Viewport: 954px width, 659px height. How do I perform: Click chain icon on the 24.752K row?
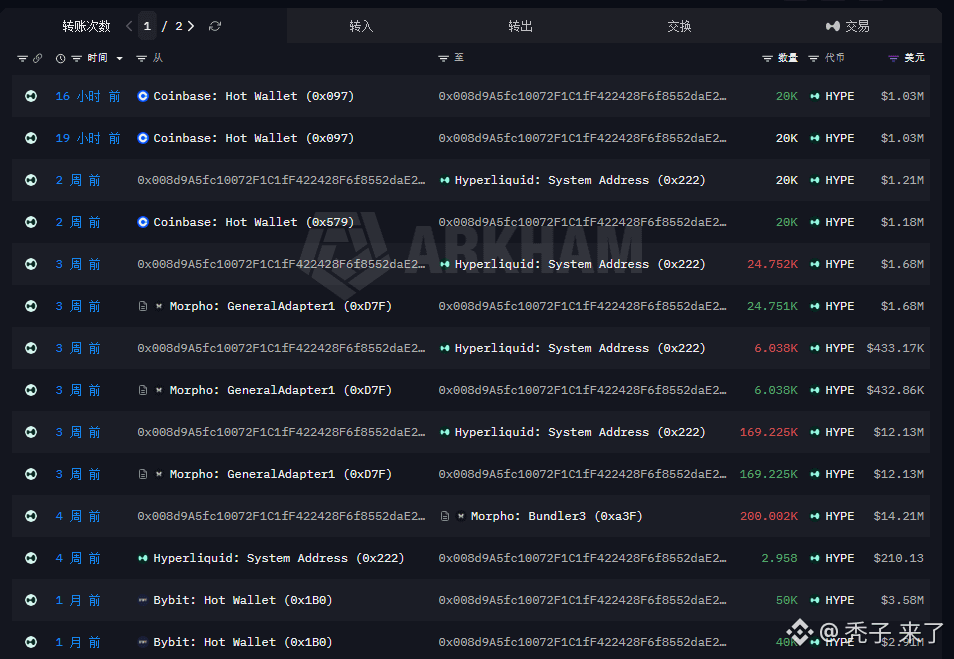click(31, 264)
